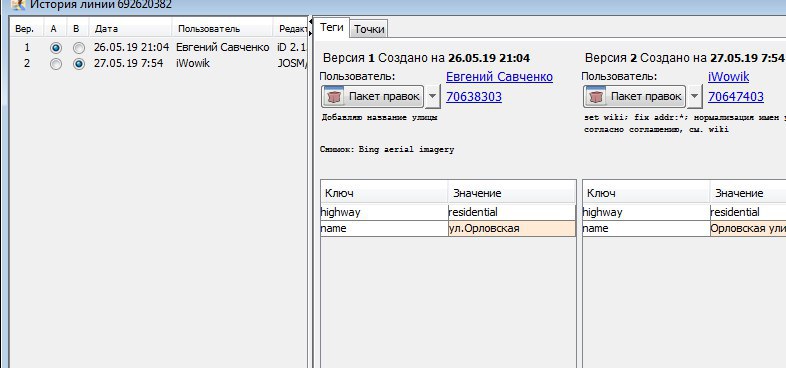Click version number 2 in the list
This screenshot has height=368, width=786.
coord(27,64)
